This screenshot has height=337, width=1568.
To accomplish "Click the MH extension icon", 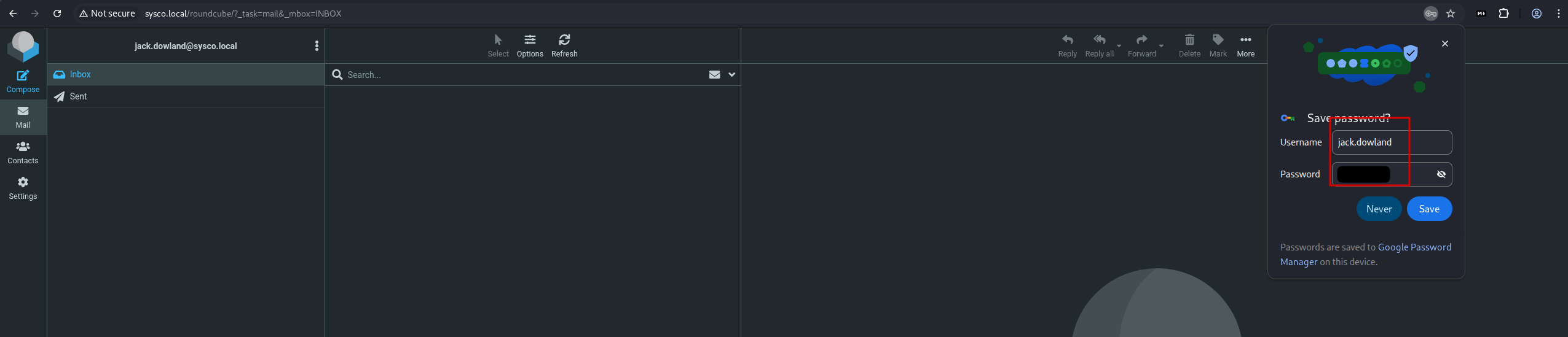I will click(x=1481, y=14).
